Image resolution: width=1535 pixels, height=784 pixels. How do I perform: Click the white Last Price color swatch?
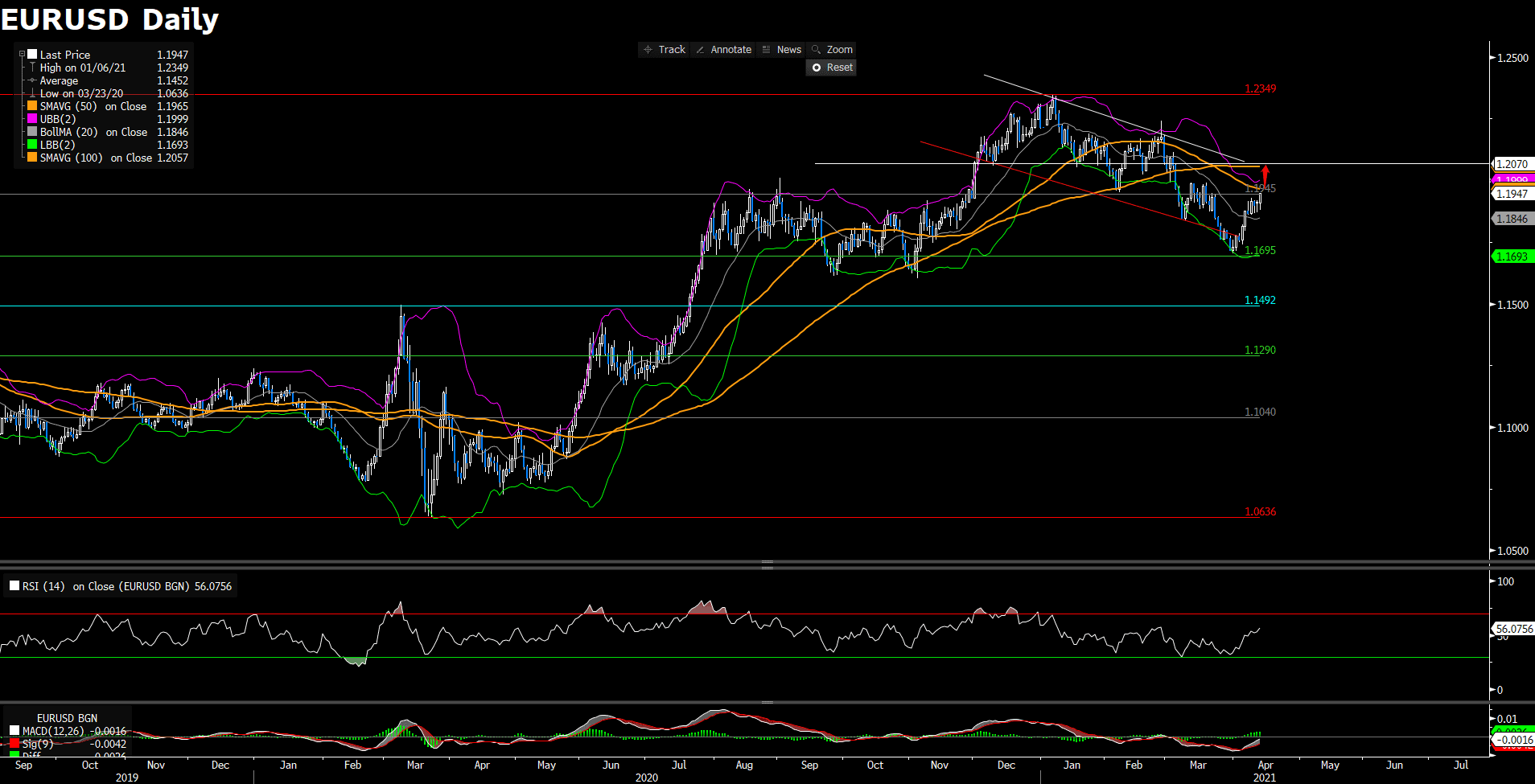32,54
